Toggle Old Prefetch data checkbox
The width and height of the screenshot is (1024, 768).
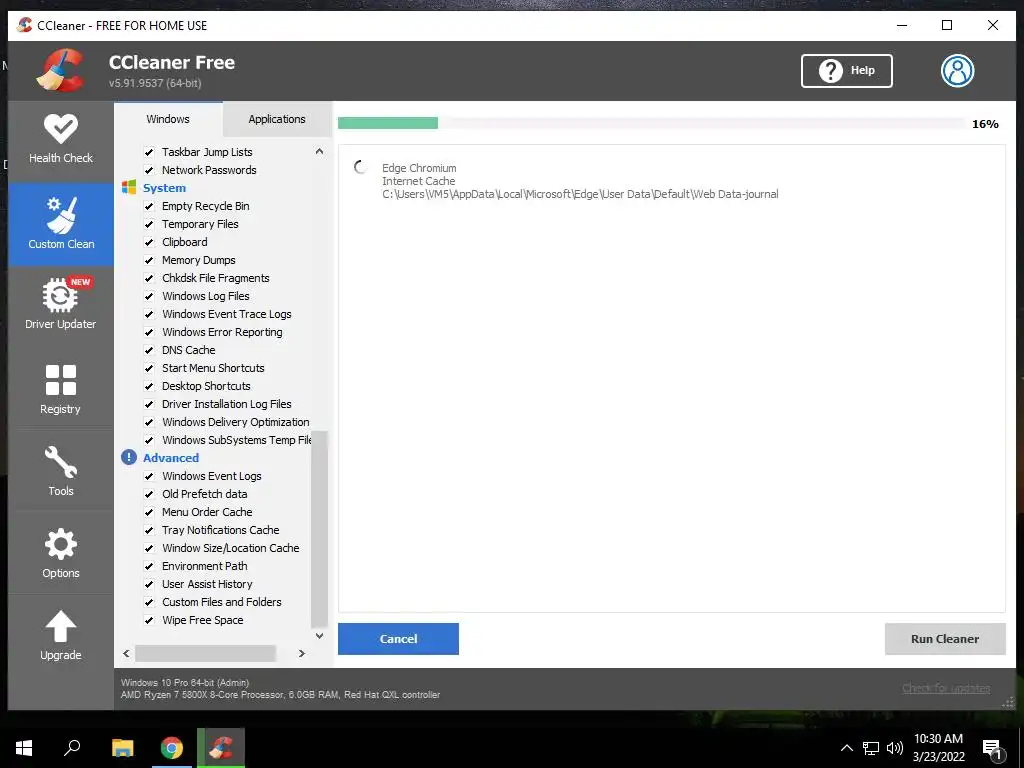(149, 494)
